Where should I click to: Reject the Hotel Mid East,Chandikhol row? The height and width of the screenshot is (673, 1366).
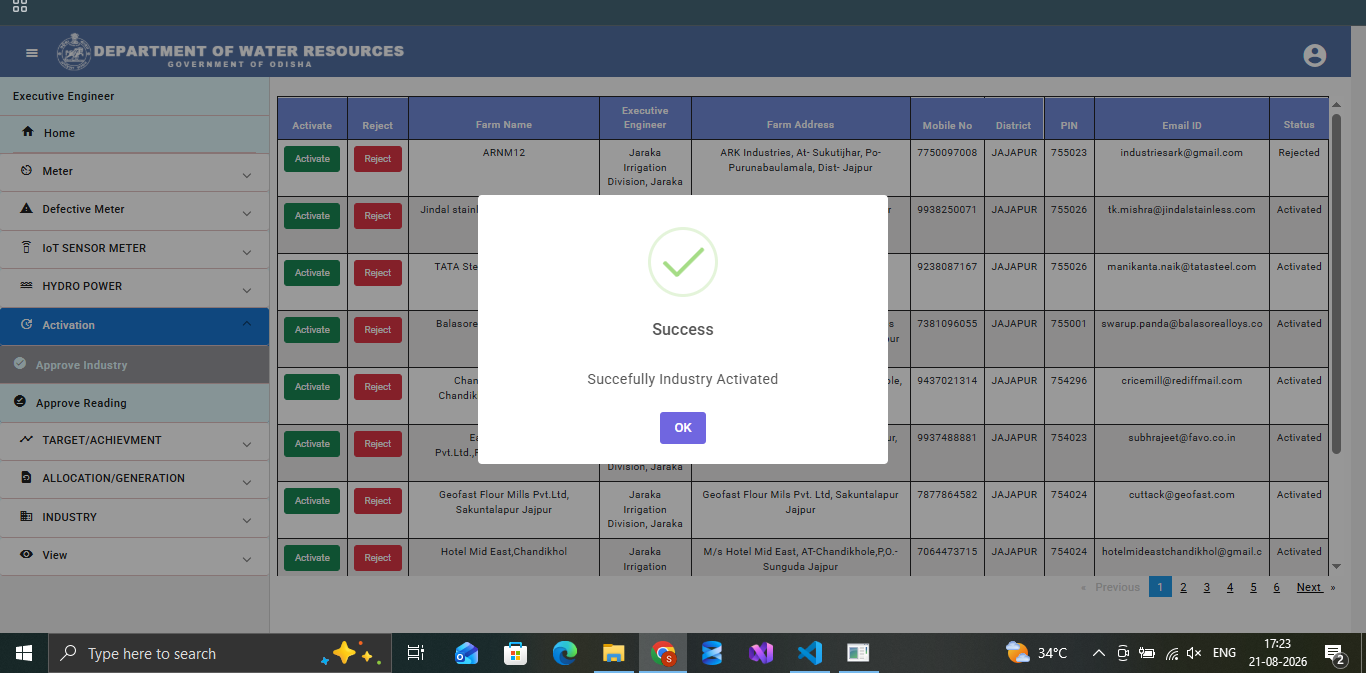[378, 558]
